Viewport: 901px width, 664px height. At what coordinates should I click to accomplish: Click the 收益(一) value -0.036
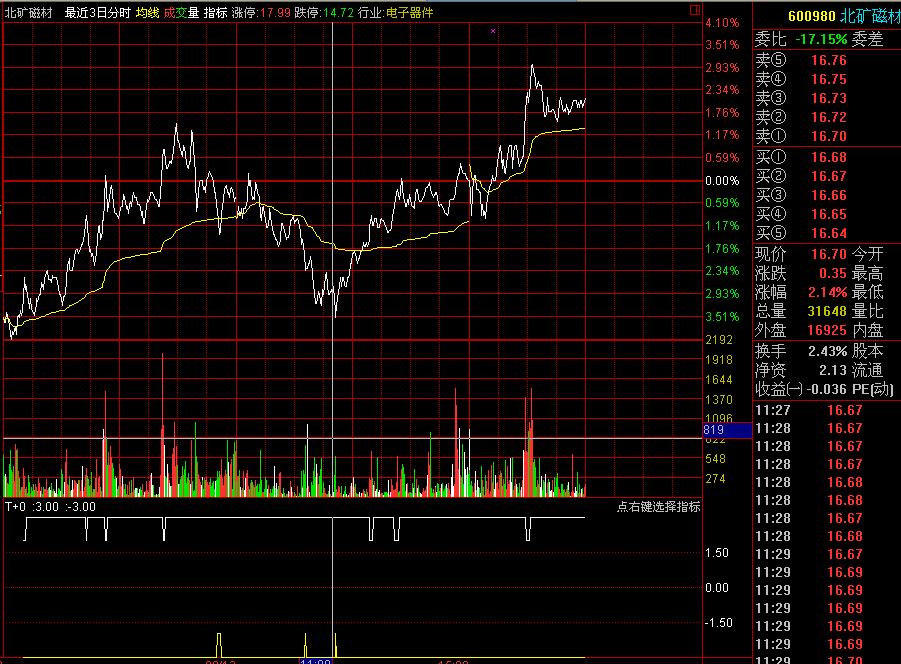click(x=827, y=389)
